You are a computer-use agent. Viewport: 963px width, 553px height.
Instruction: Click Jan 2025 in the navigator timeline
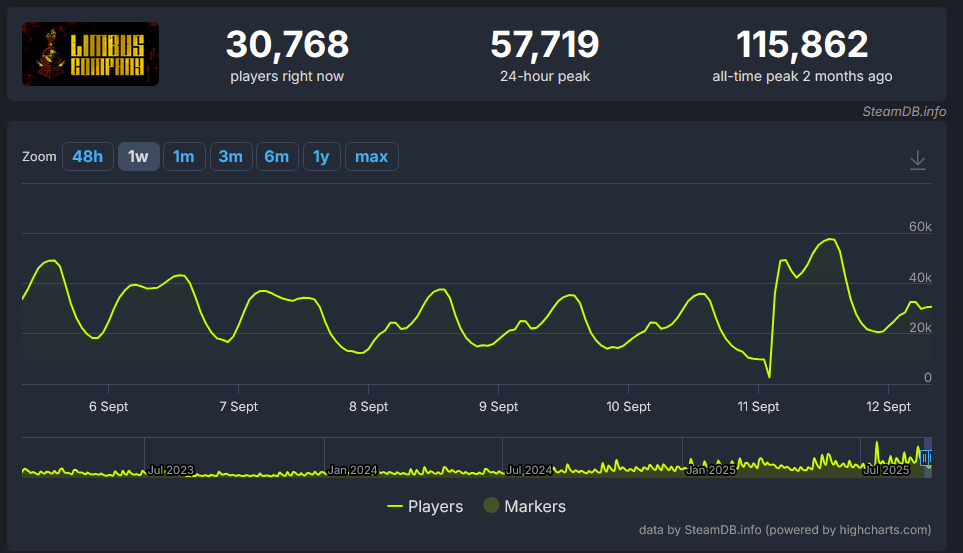[x=711, y=470]
